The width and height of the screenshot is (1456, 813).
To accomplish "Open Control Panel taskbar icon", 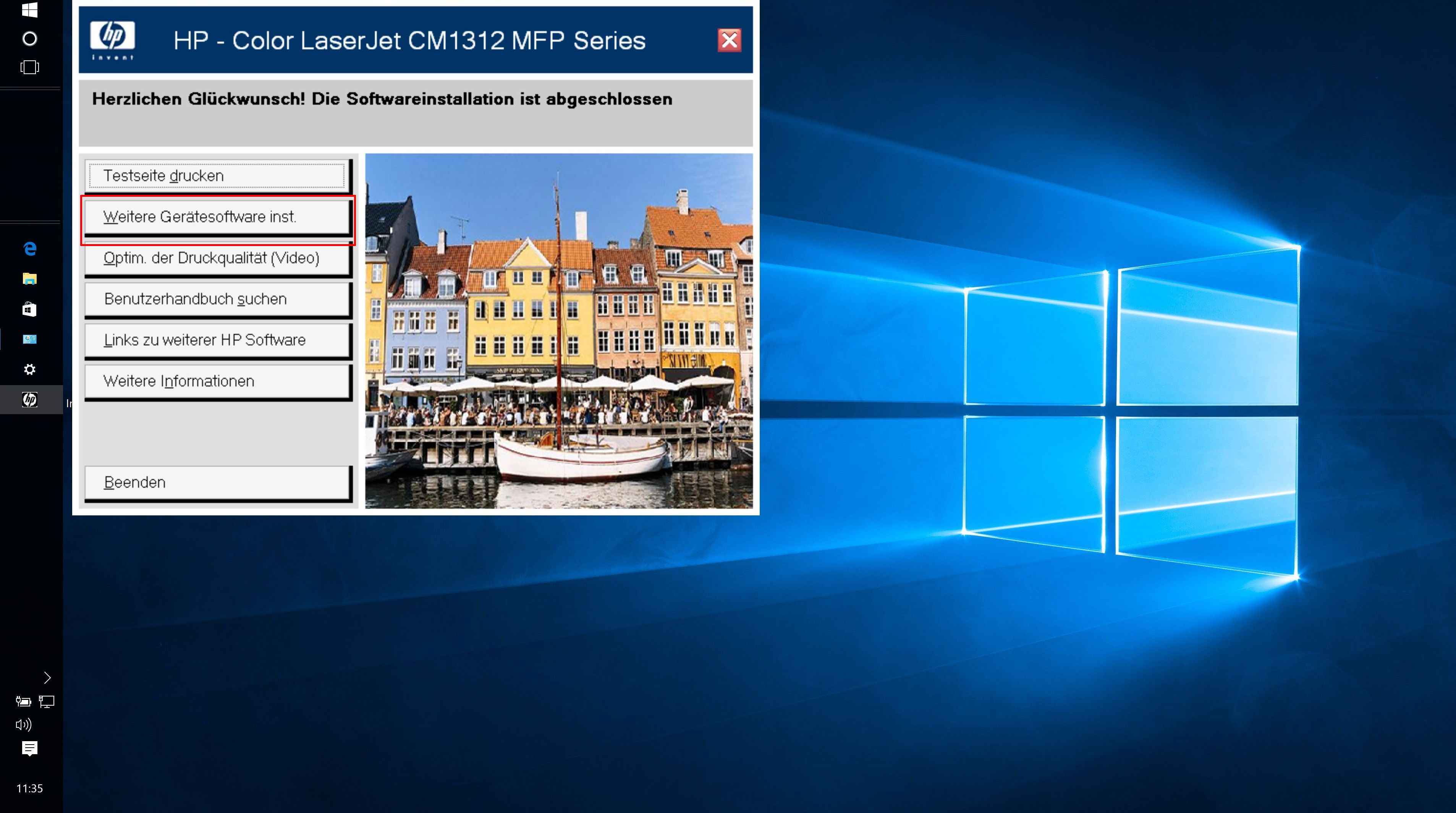I will coord(30,339).
